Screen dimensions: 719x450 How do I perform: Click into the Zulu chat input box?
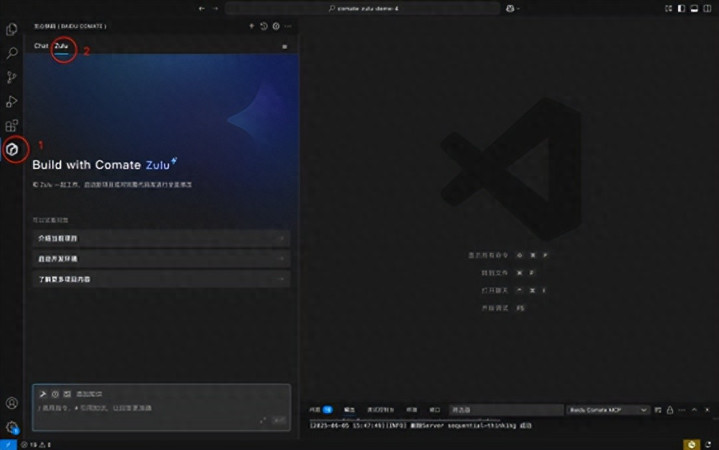pos(161,408)
